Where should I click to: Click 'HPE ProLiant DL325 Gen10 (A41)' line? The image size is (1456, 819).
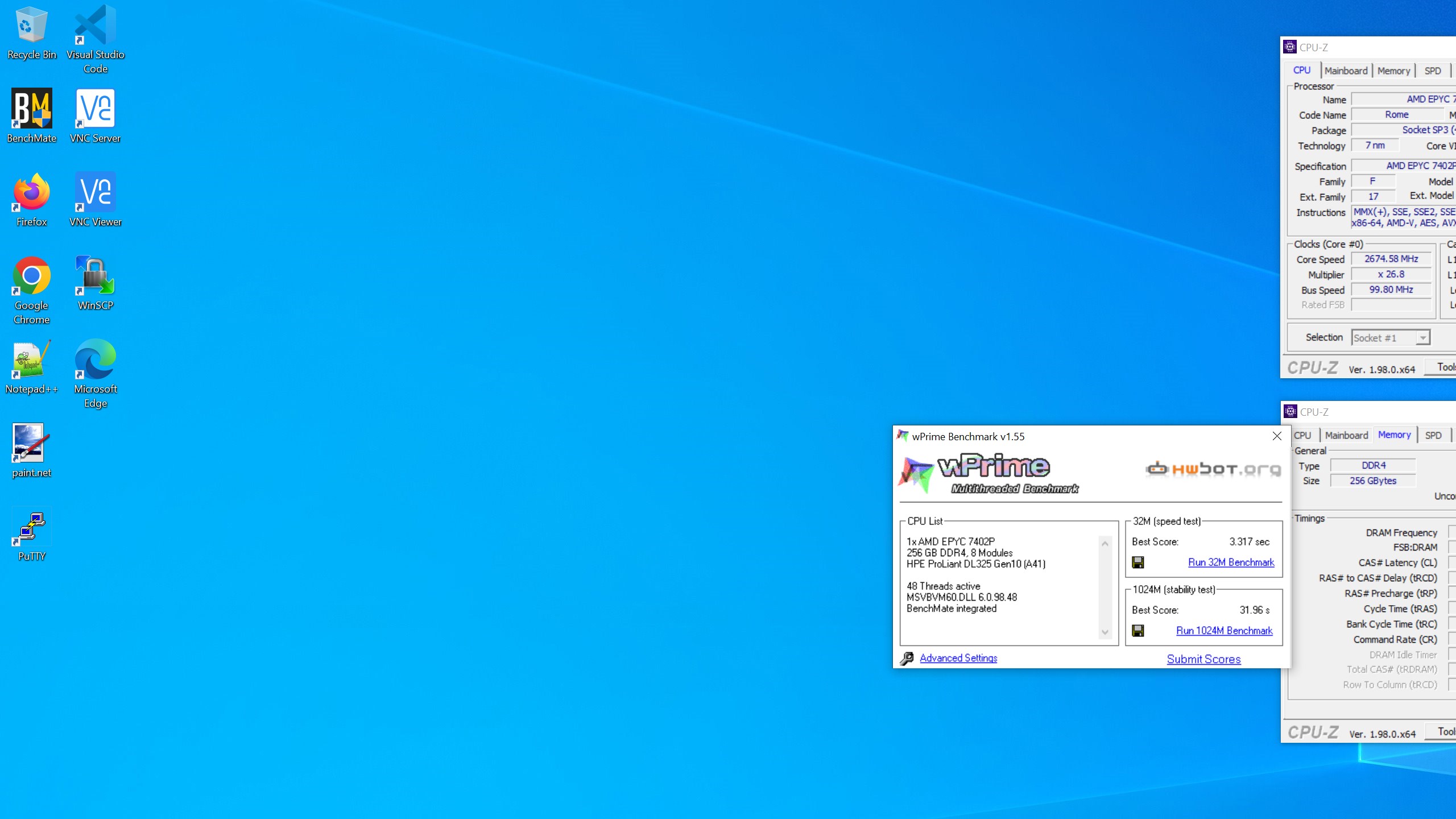977,564
